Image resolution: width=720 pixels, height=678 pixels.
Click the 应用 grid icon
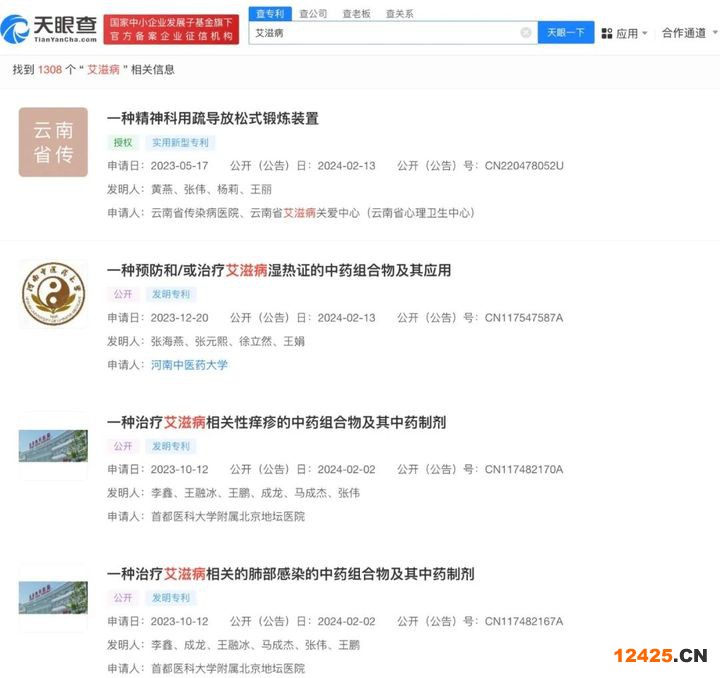tap(606, 33)
